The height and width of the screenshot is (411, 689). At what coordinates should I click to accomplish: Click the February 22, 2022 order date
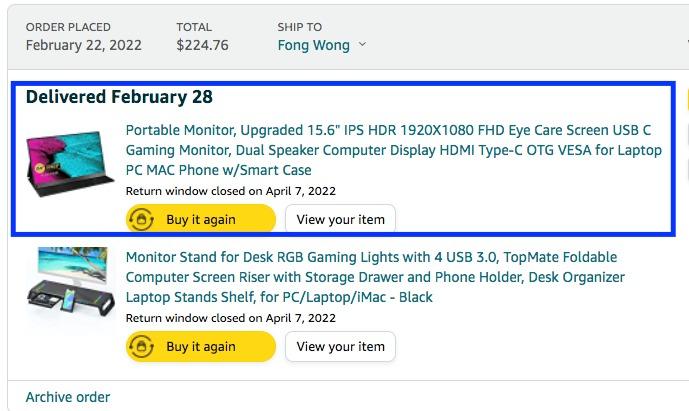point(83,45)
